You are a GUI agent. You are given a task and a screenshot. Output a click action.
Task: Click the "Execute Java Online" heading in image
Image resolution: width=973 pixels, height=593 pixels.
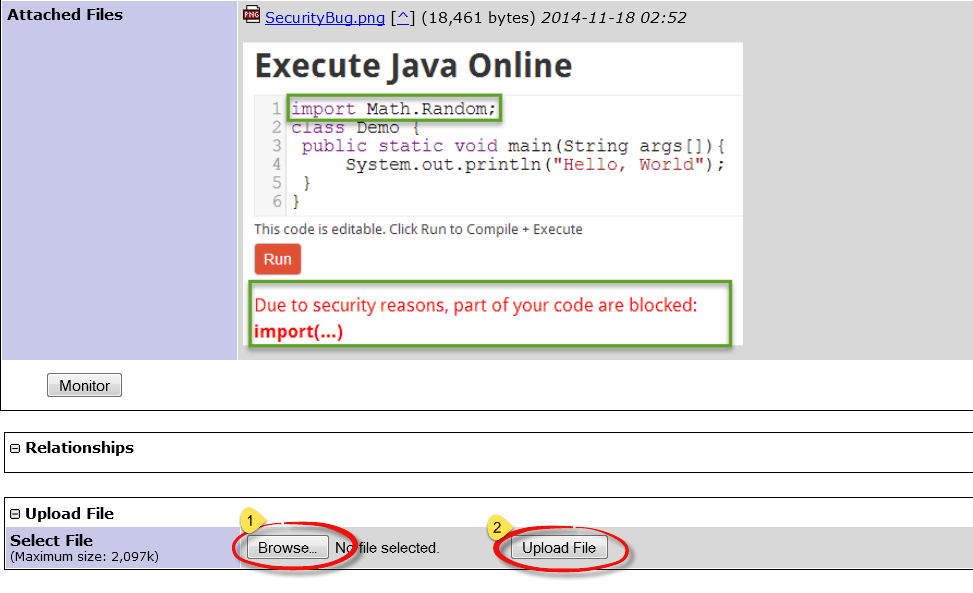pyautogui.click(x=413, y=66)
